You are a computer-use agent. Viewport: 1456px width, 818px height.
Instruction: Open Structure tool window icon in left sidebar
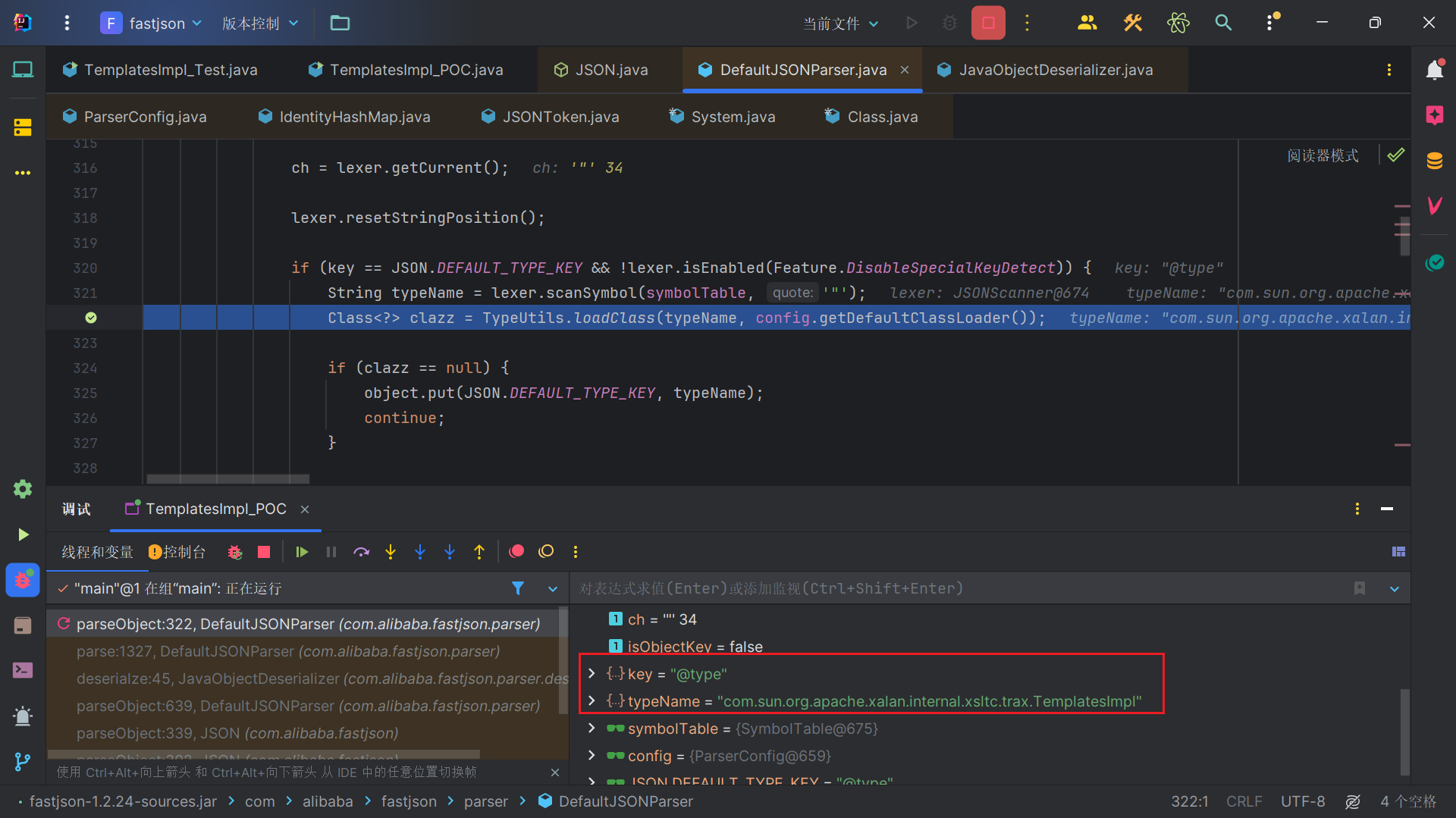coord(23,127)
